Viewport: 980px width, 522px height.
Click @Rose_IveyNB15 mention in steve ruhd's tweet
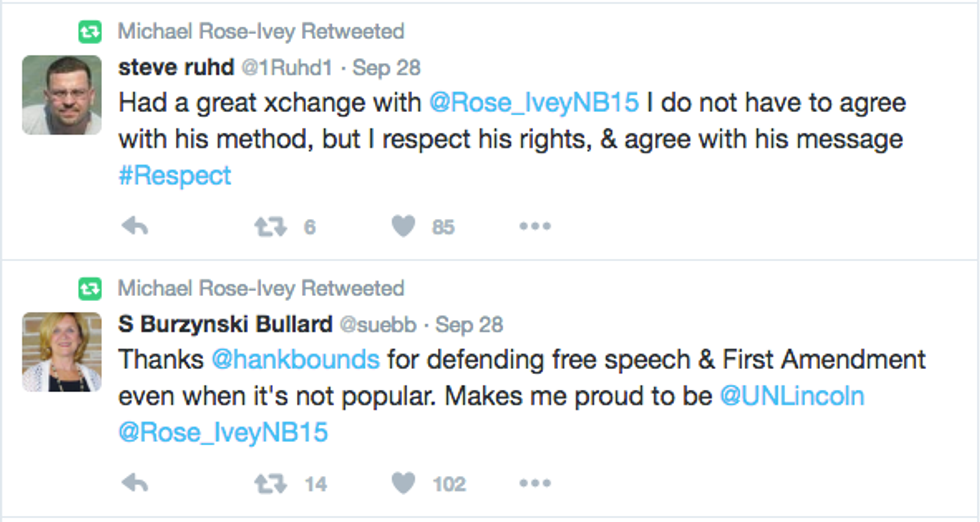(533, 102)
